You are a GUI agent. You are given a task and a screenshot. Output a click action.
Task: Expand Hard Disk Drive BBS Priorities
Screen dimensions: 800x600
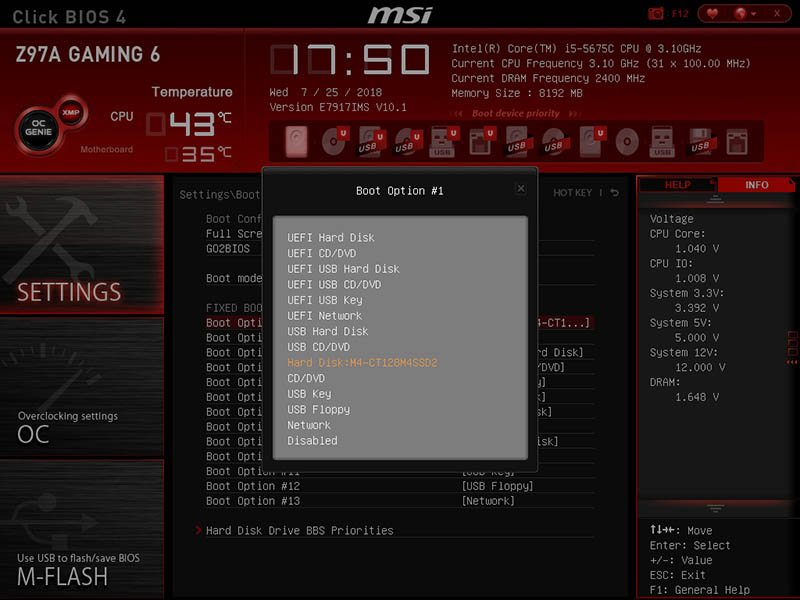pos(299,531)
